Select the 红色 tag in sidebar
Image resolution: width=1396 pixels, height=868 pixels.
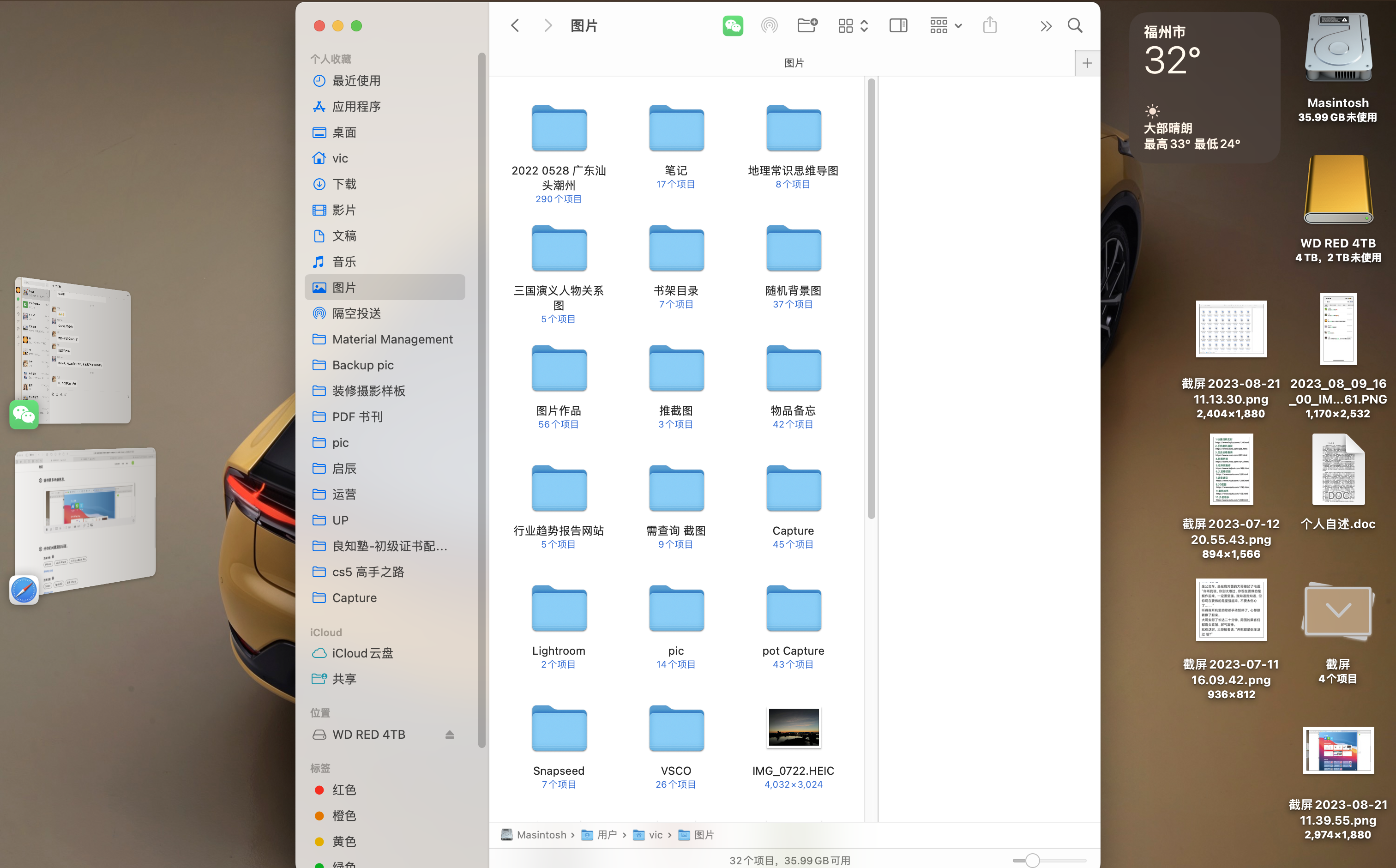343,790
